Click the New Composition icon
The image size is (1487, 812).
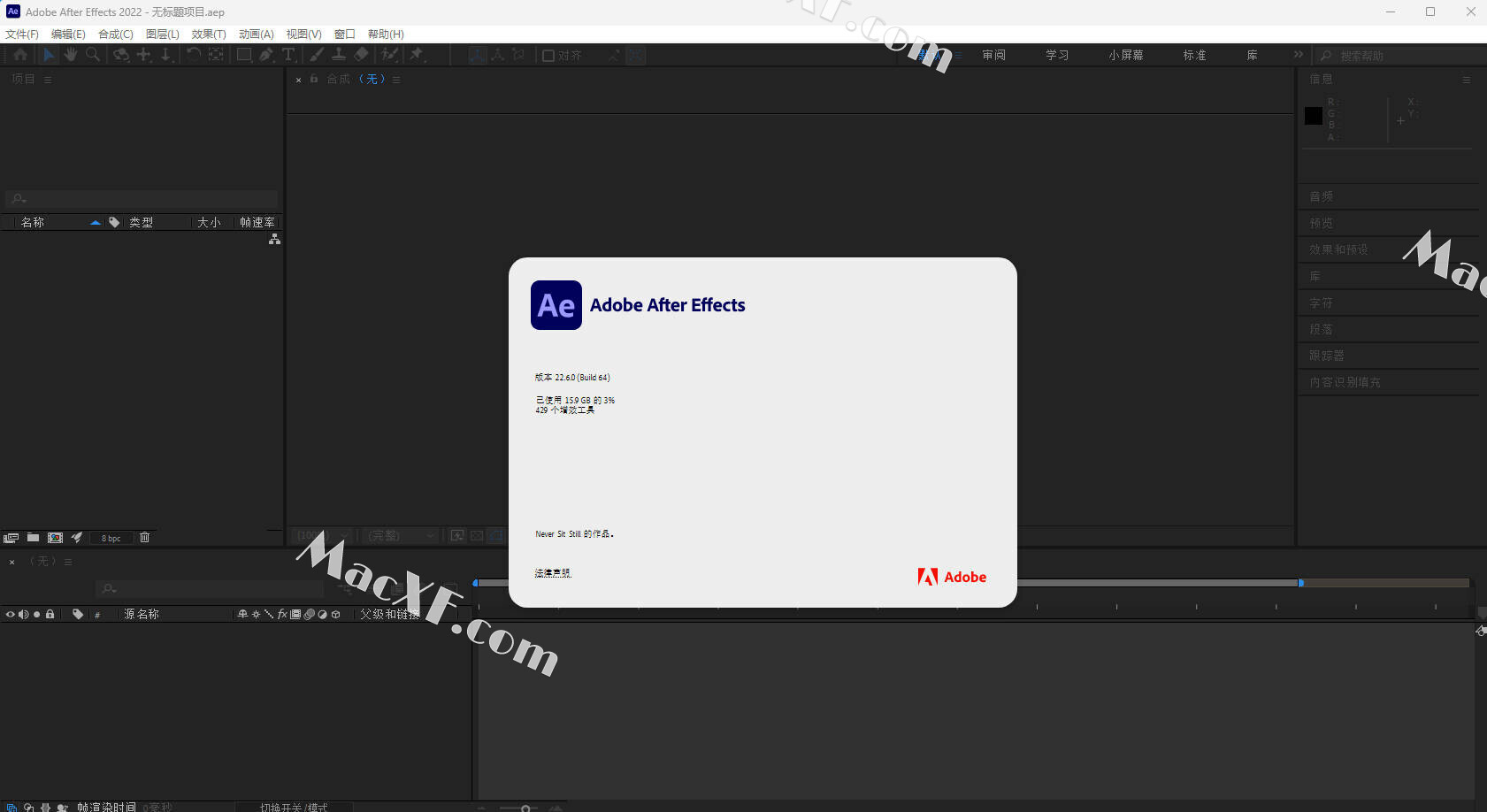[55, 538]
